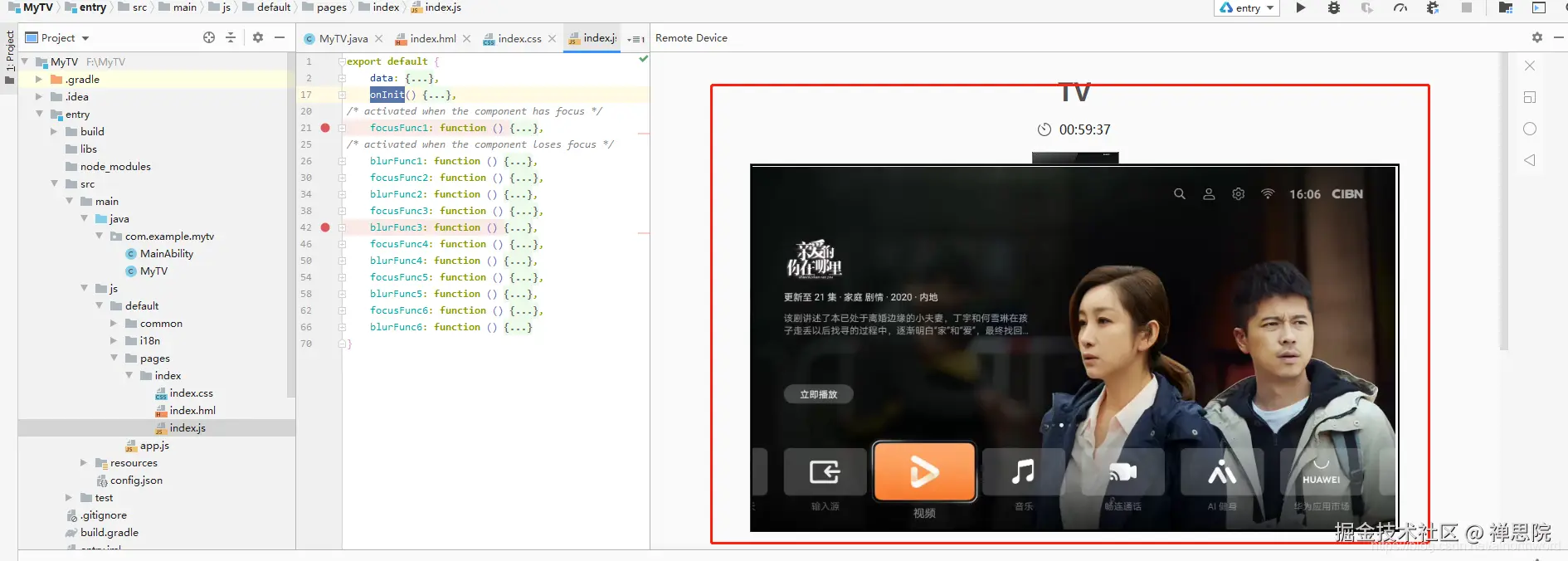Select the music note tile on TV
The image size is (1568, 561).
[1023, 472]
